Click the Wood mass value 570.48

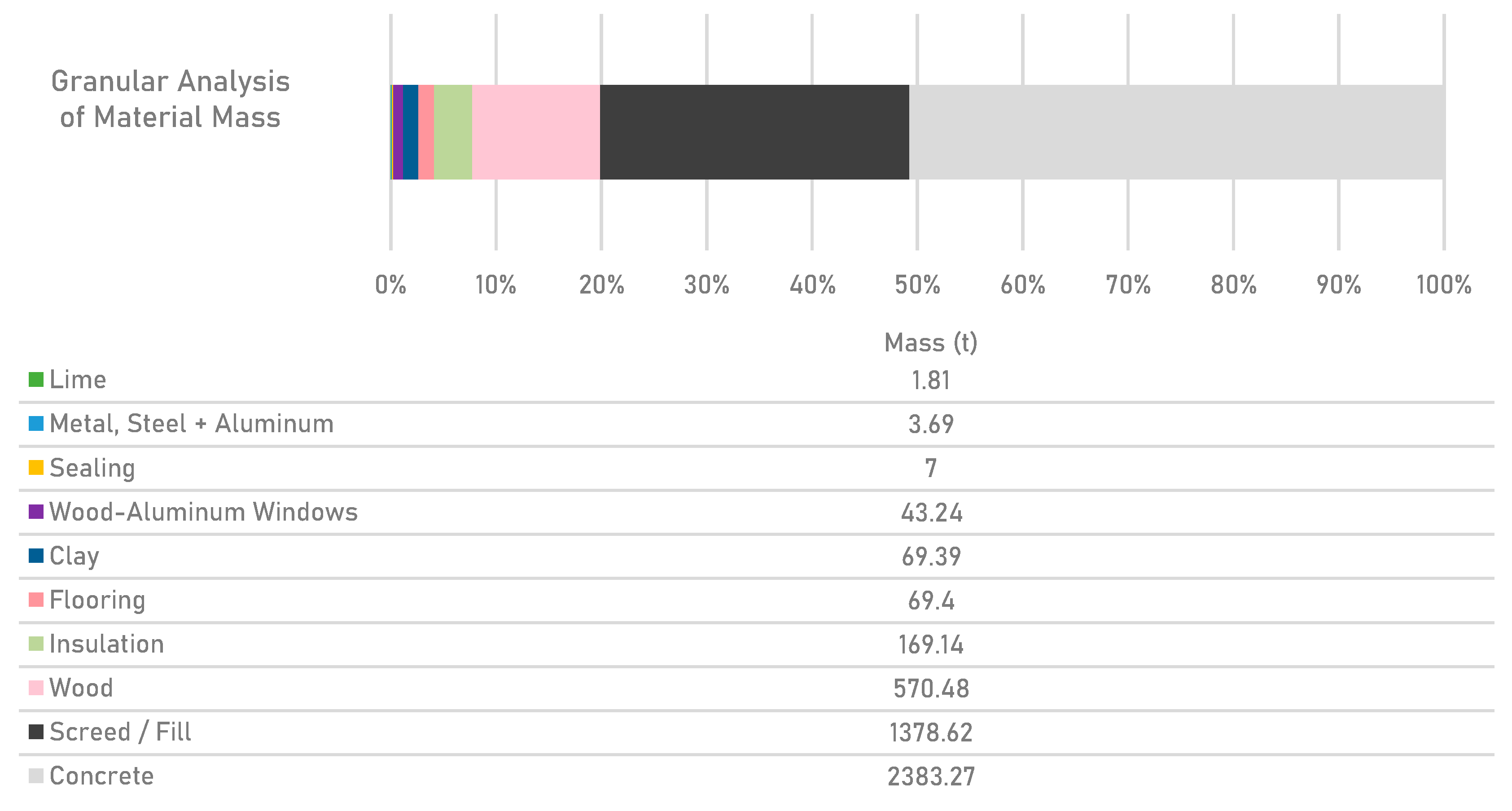931,688
